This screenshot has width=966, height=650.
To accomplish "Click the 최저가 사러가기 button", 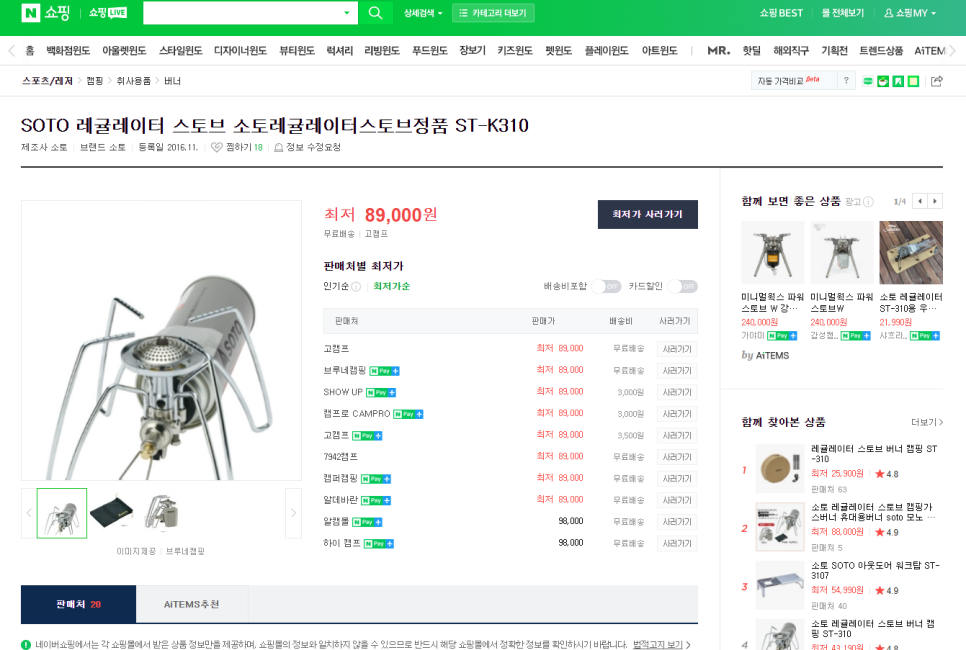I will click(x=647, y=214).
